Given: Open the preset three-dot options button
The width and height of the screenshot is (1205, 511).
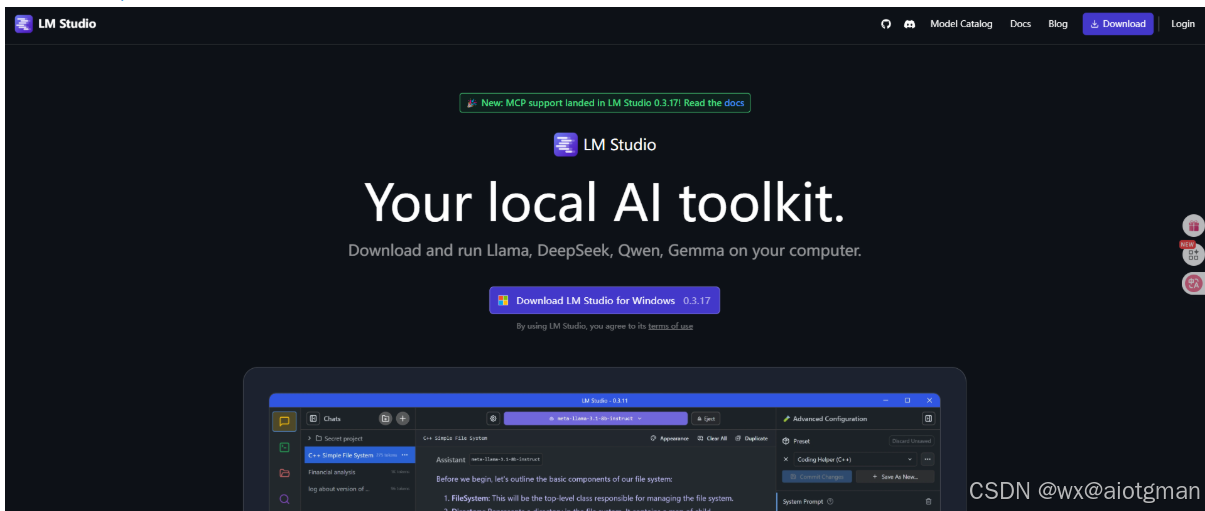Looking at the screenshot, I should pyautogui.click(x=928, y=459).
